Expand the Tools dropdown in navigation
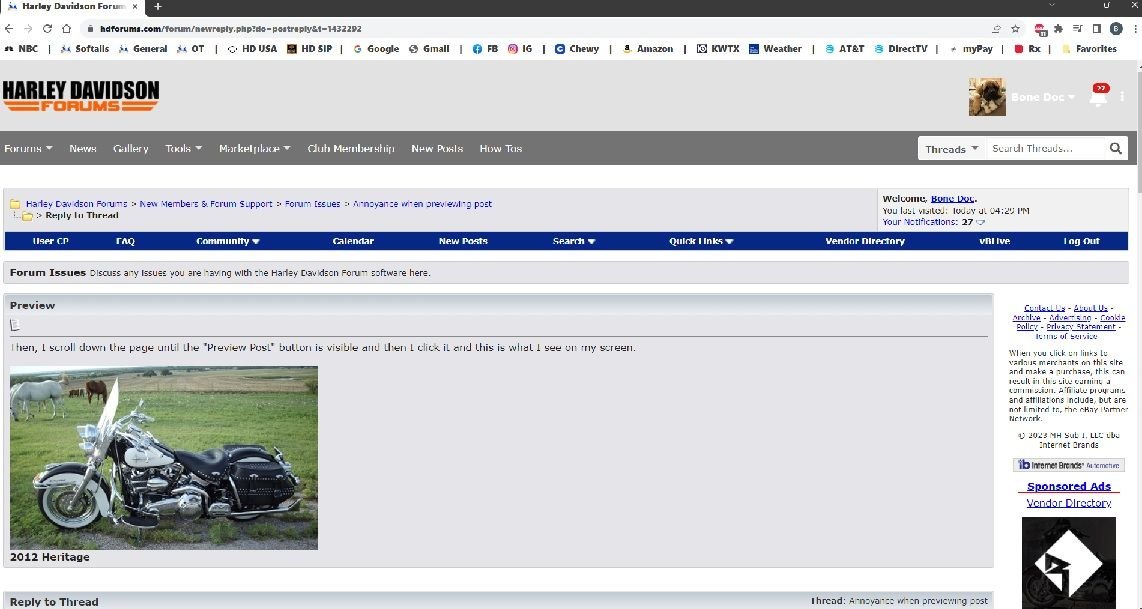1142x609 pixels. pyautogui.click(x=183, y=149)
